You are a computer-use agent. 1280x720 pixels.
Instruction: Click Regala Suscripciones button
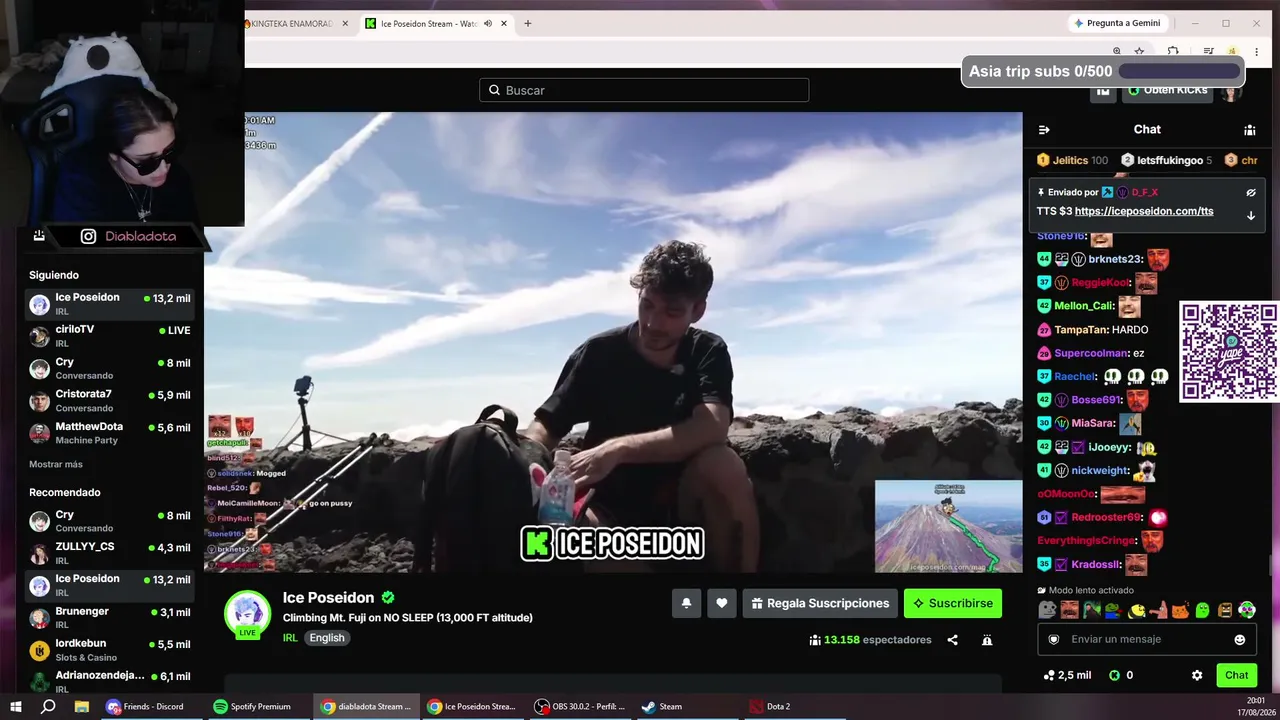tap(820, 603)
